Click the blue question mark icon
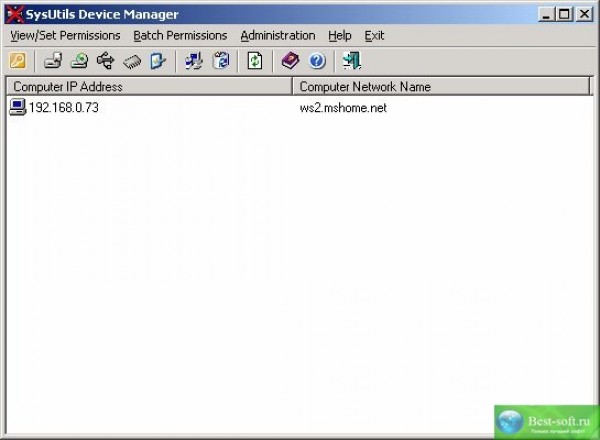This screenshot has width=600, height=440. click(317, 61)
